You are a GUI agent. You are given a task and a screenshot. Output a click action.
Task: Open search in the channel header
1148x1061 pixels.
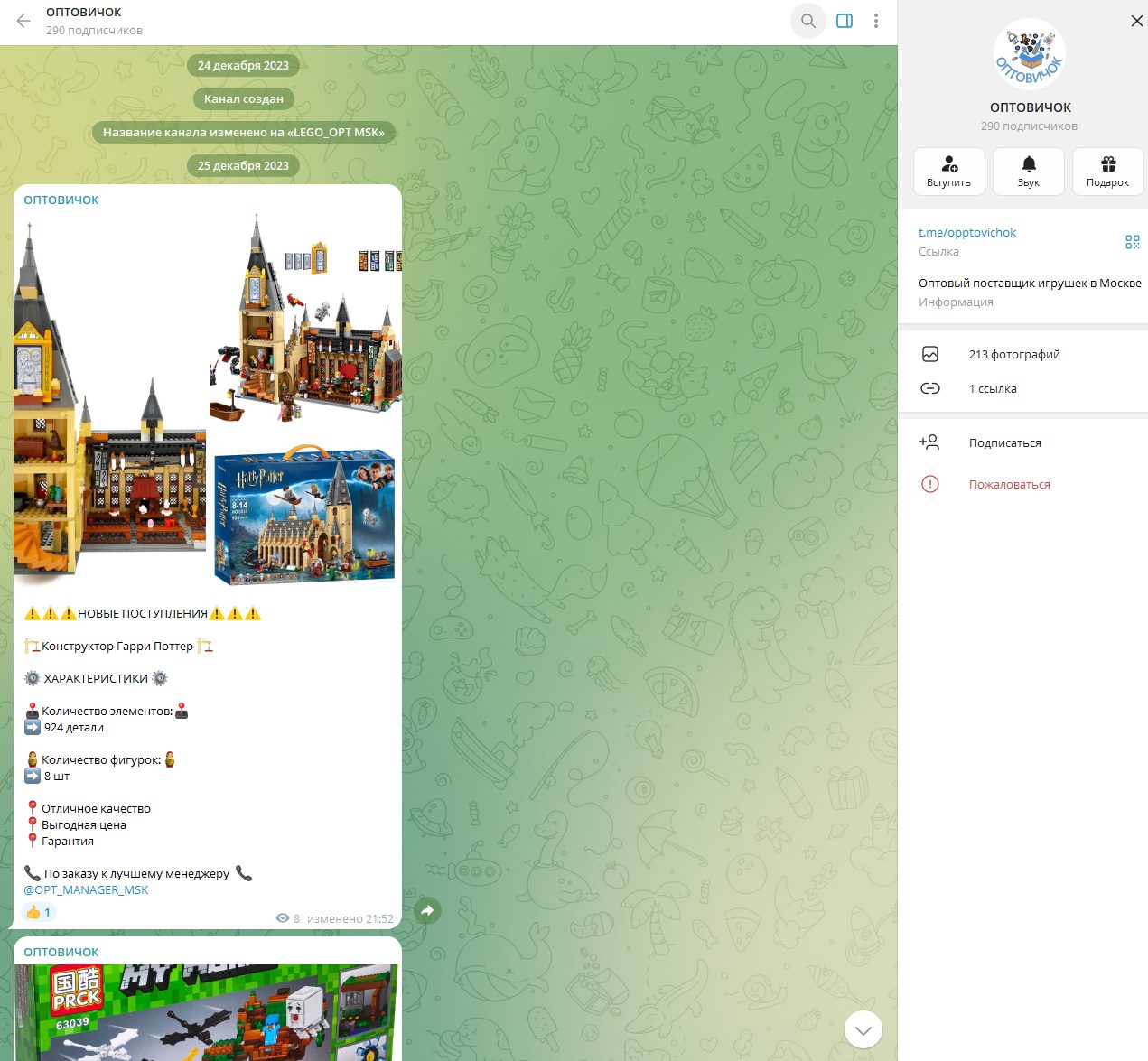click(x=808, y=21)
